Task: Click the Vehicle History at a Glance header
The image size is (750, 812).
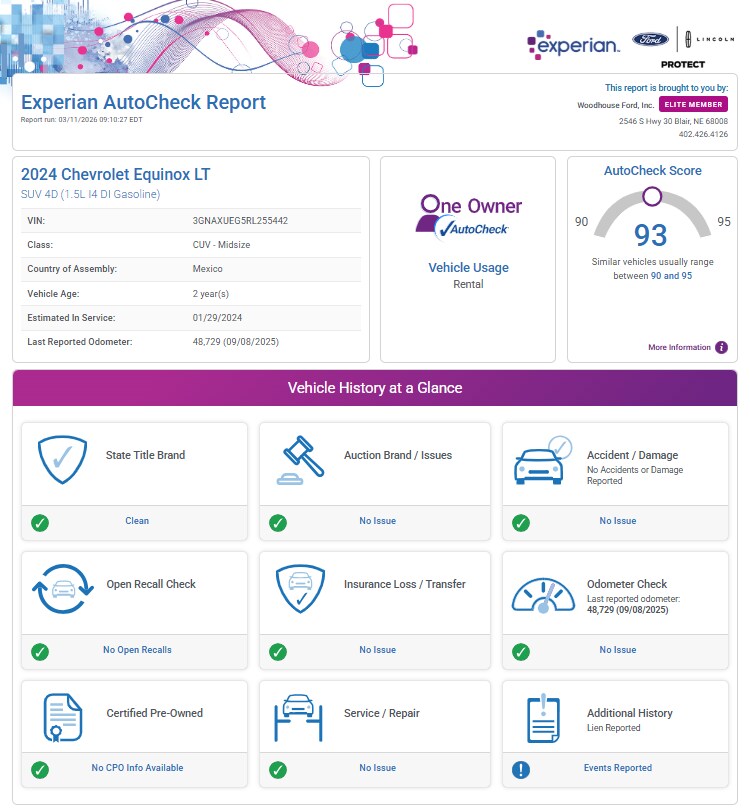Action: coord(375,388)
